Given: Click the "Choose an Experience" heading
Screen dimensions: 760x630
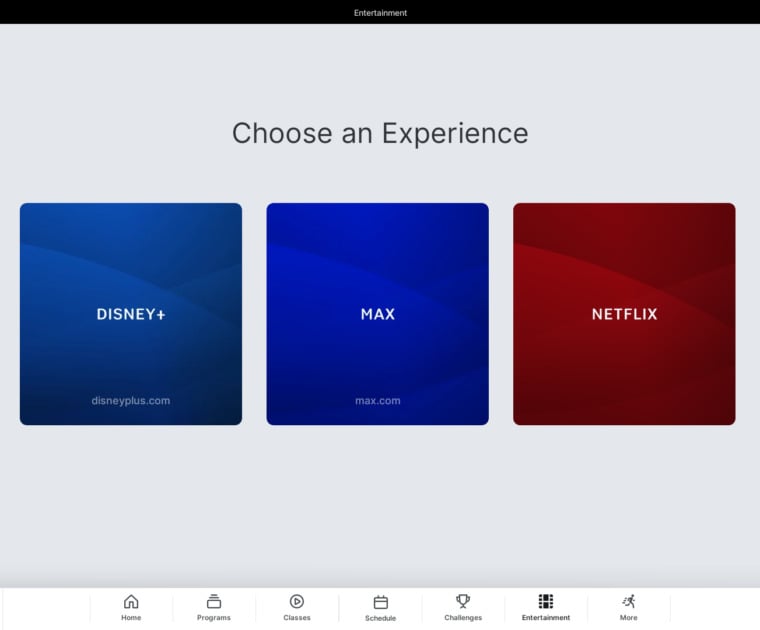Looking at the screenshot, I should [x=380, y=133].
